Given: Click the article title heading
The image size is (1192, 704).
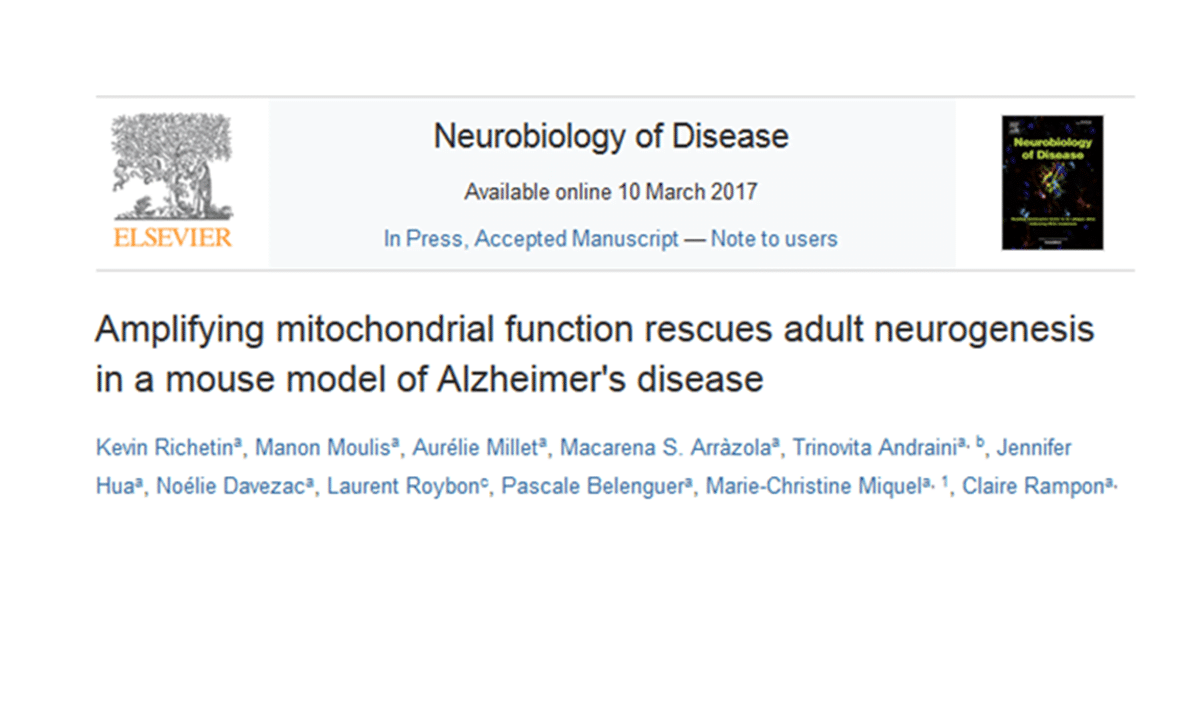Looking at the screenshot, I should tap(594, 353).
